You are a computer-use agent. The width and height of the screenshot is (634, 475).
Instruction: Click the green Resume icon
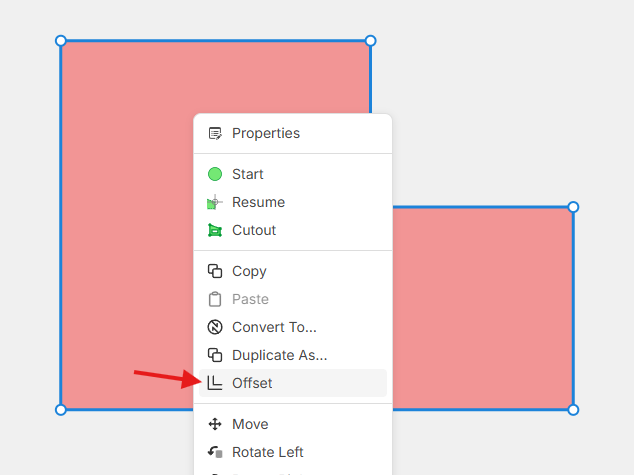tap(214, 202)
